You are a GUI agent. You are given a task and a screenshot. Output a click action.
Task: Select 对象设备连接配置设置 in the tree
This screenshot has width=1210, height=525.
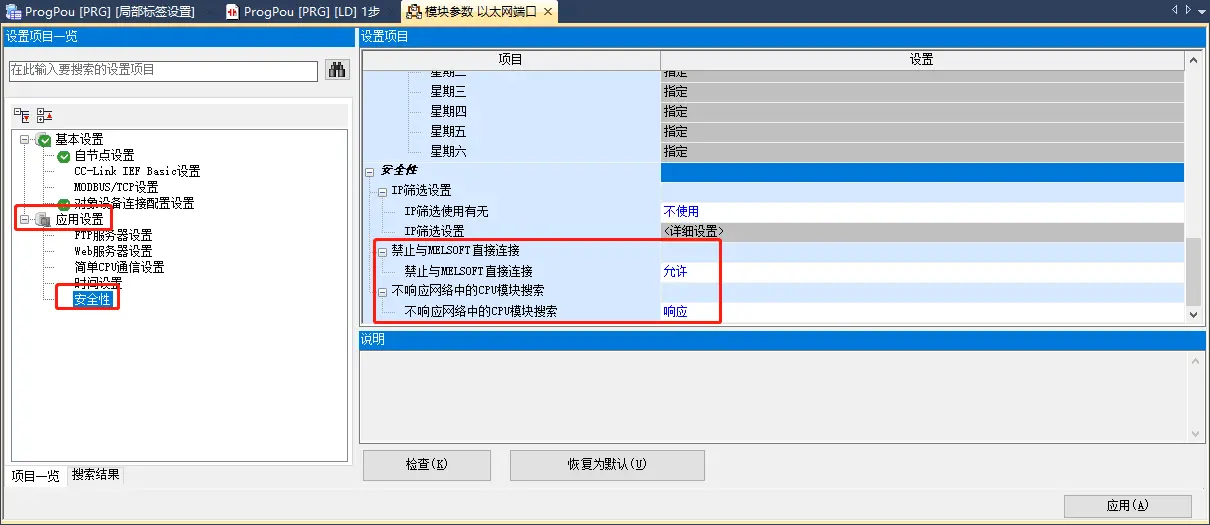134,203
